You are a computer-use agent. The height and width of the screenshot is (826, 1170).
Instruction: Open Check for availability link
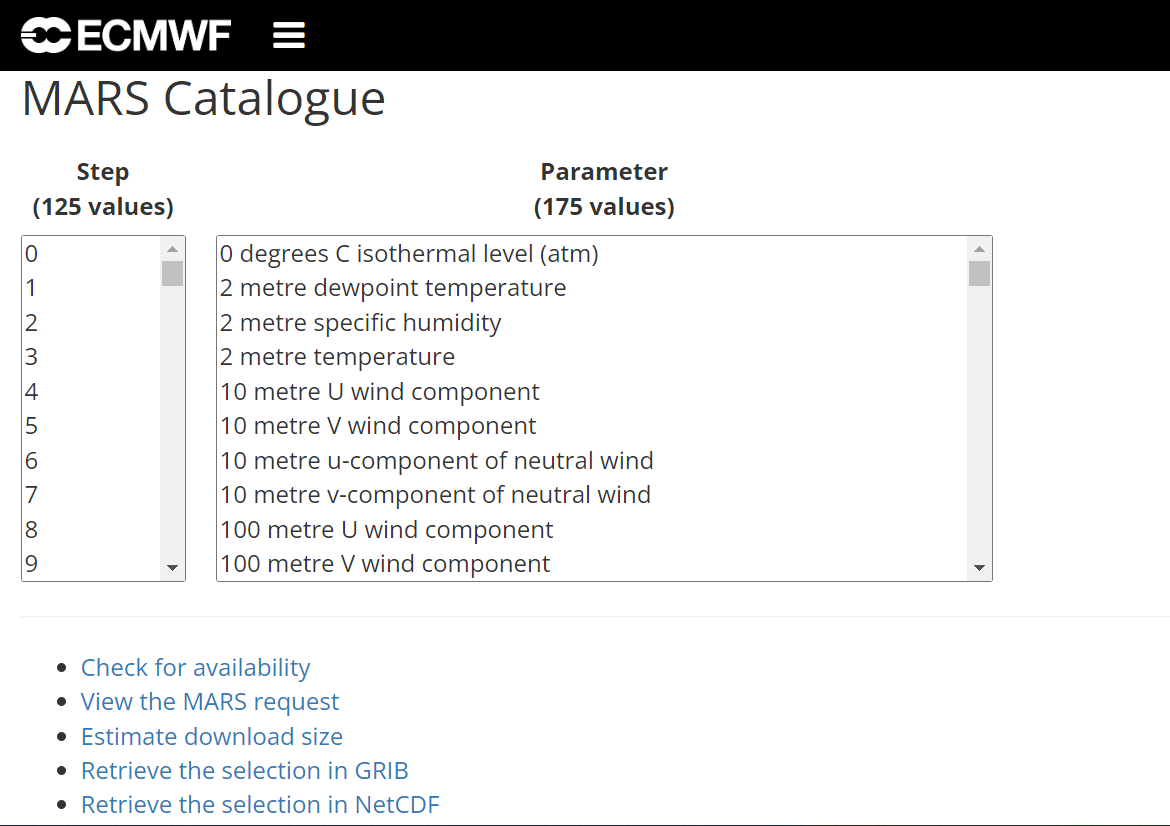pyautogui.click(x=195, y=667)
